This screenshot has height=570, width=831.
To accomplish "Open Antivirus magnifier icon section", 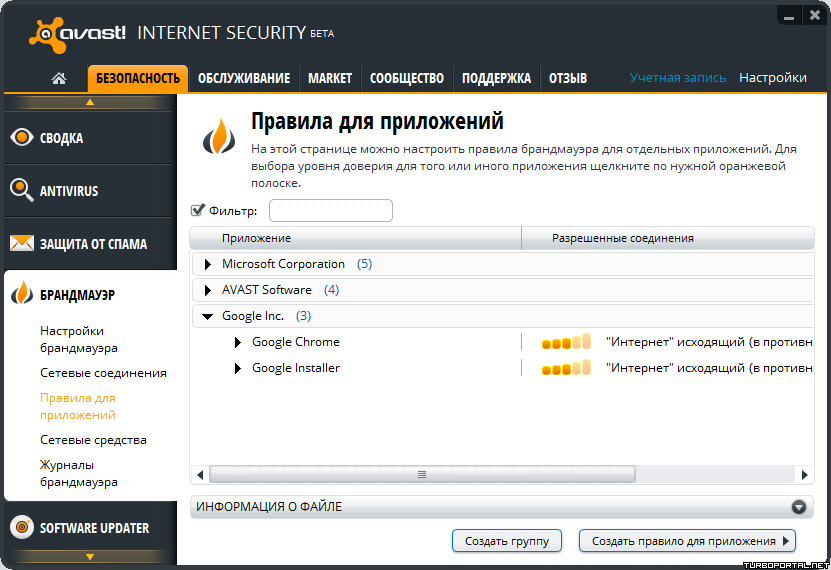I will click(x=22, y=190).
